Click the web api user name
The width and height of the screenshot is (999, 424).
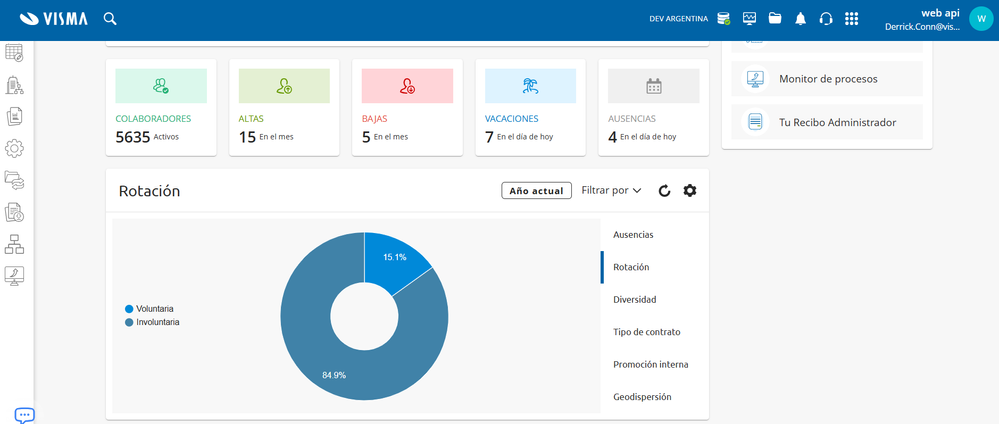tap(940, 13)
